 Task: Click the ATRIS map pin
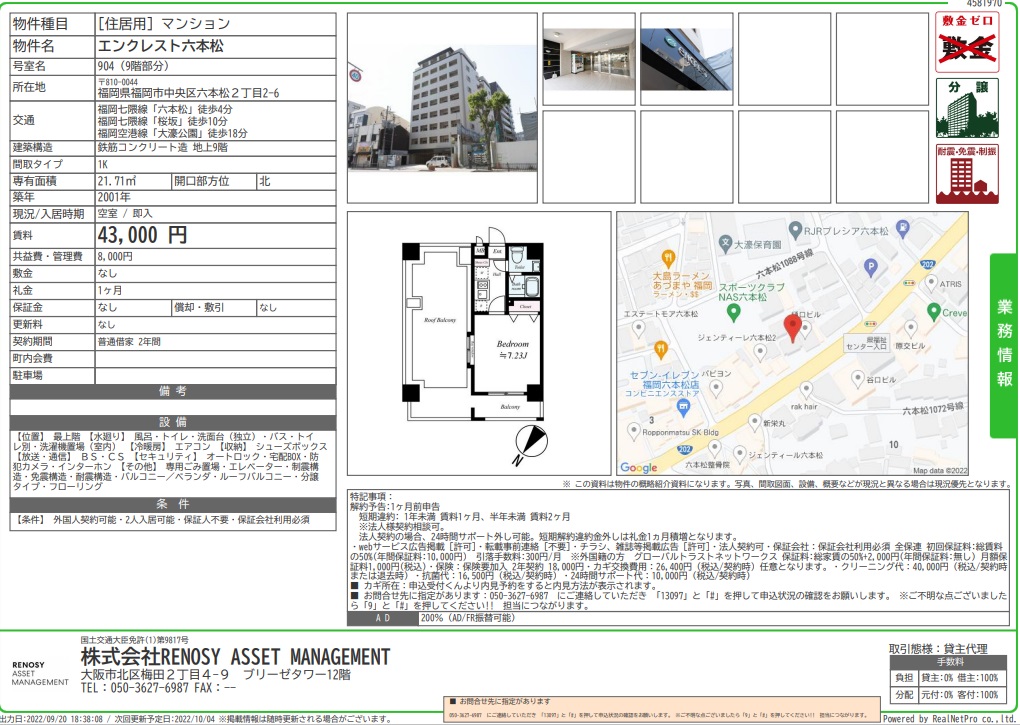(931, 283)
